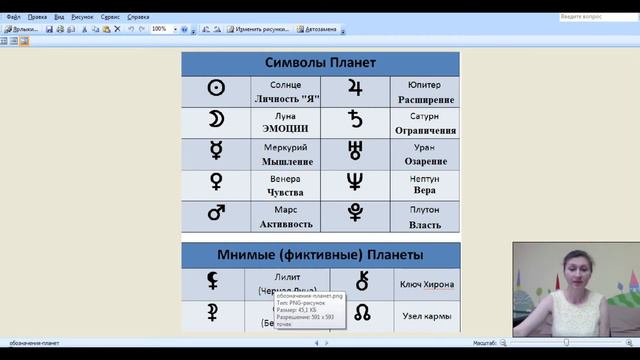Go to next picture arrow in status bar

[x=326, y=343]
